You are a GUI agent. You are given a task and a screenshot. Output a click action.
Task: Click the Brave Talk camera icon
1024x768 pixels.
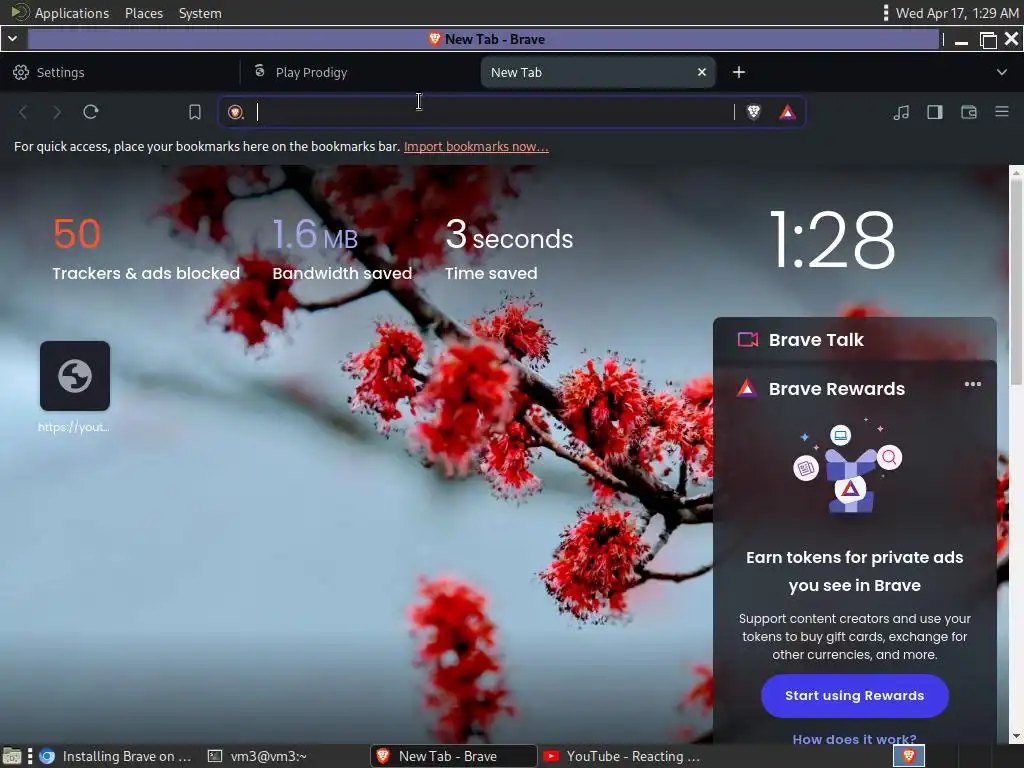748,340
